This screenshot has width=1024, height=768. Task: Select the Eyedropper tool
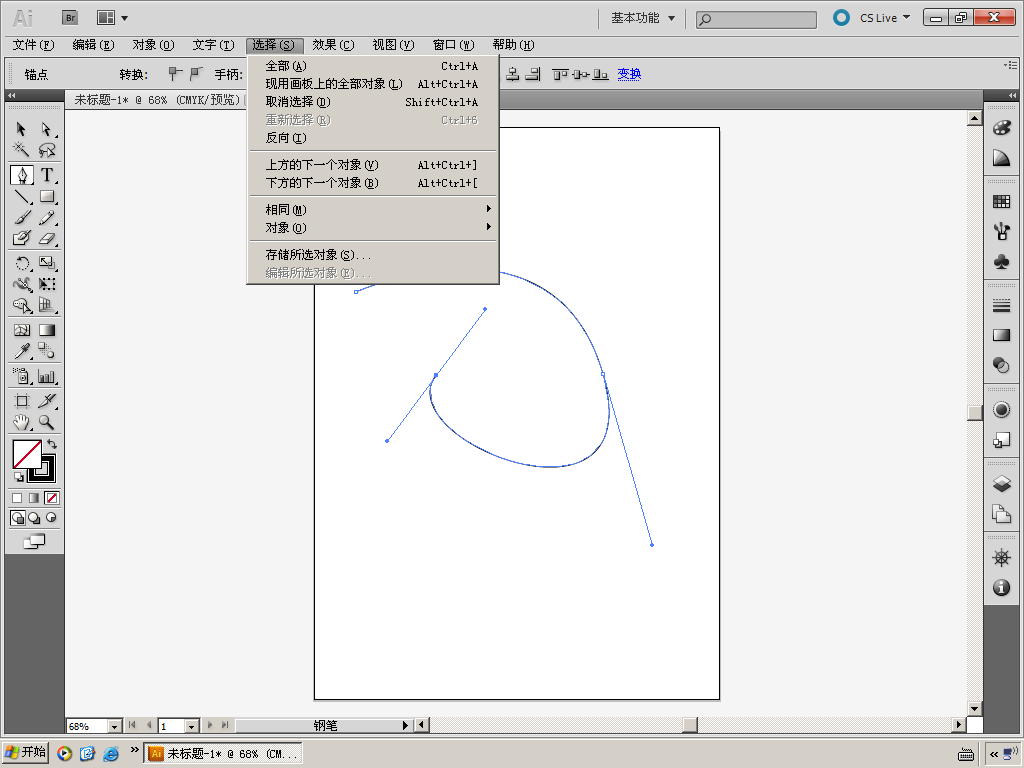tap(22, 351)
